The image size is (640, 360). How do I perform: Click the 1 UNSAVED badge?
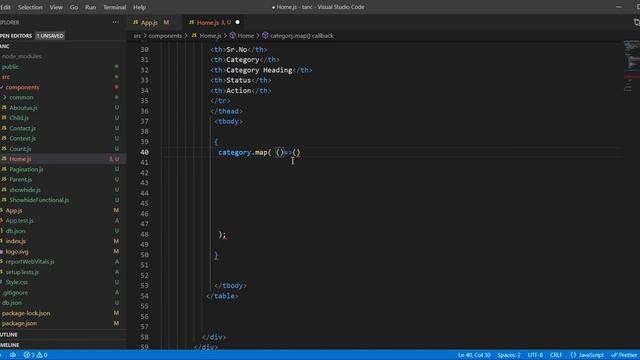click(x=50, y=36)
